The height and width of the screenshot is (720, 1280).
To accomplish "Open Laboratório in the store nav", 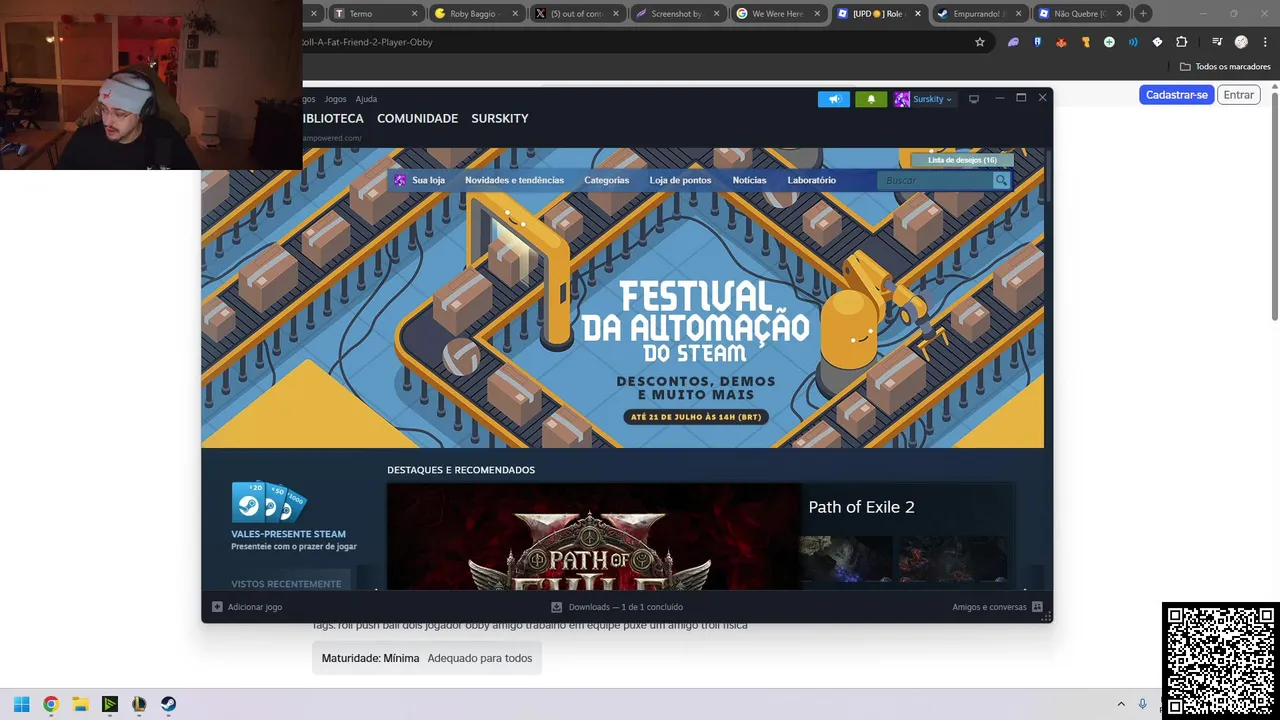I will pyautogui.click(x=811, y=180).
